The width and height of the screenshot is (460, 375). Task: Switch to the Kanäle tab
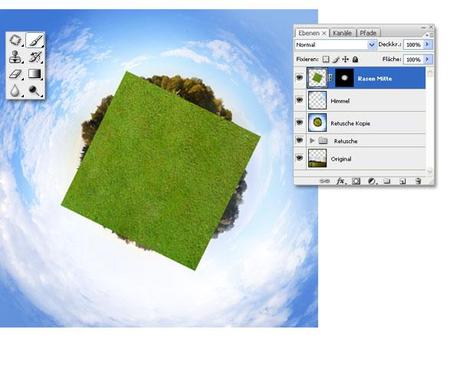[x=342, y=33]
